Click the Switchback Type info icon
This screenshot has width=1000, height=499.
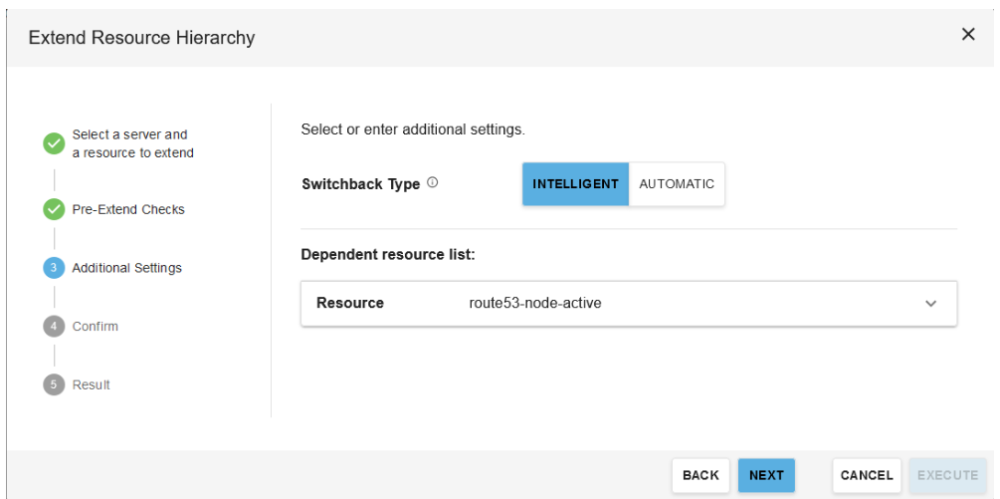[x=433, y=184]
